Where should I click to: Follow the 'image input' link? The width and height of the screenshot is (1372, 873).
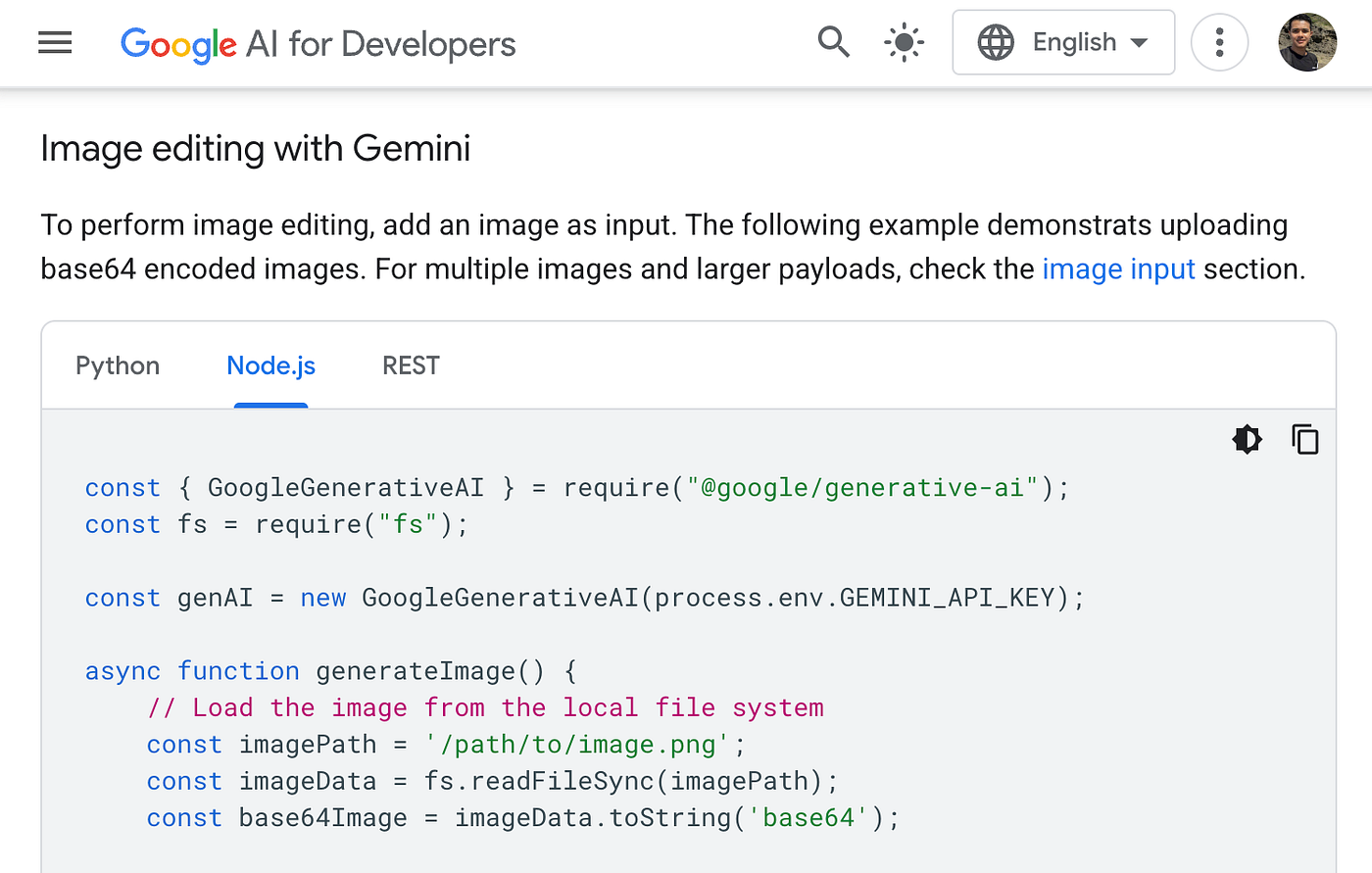[1118, 268]
